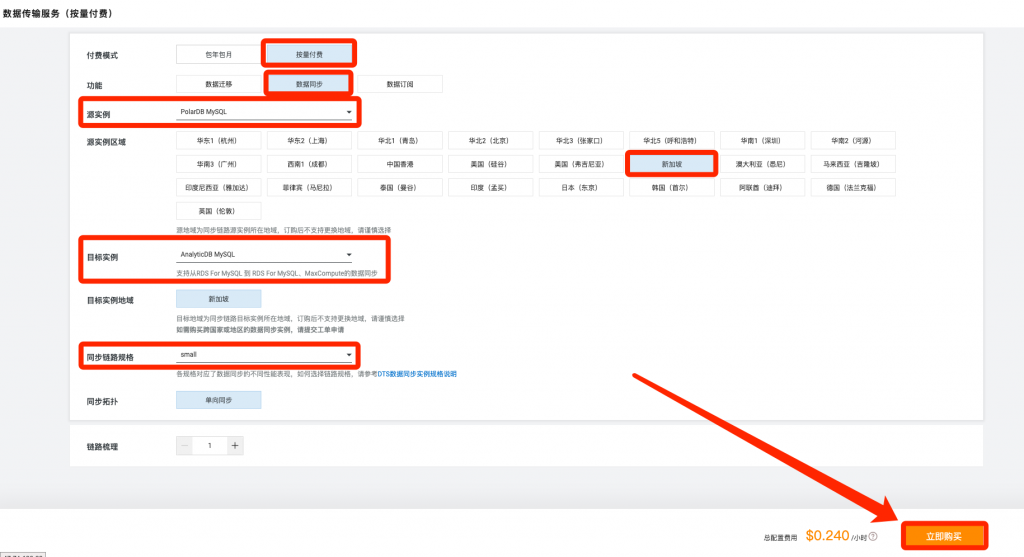The image size is (1024, 557).
Task: Open the 目标实例 AnalyticDB MySQL dropdown
Action: 264,255
